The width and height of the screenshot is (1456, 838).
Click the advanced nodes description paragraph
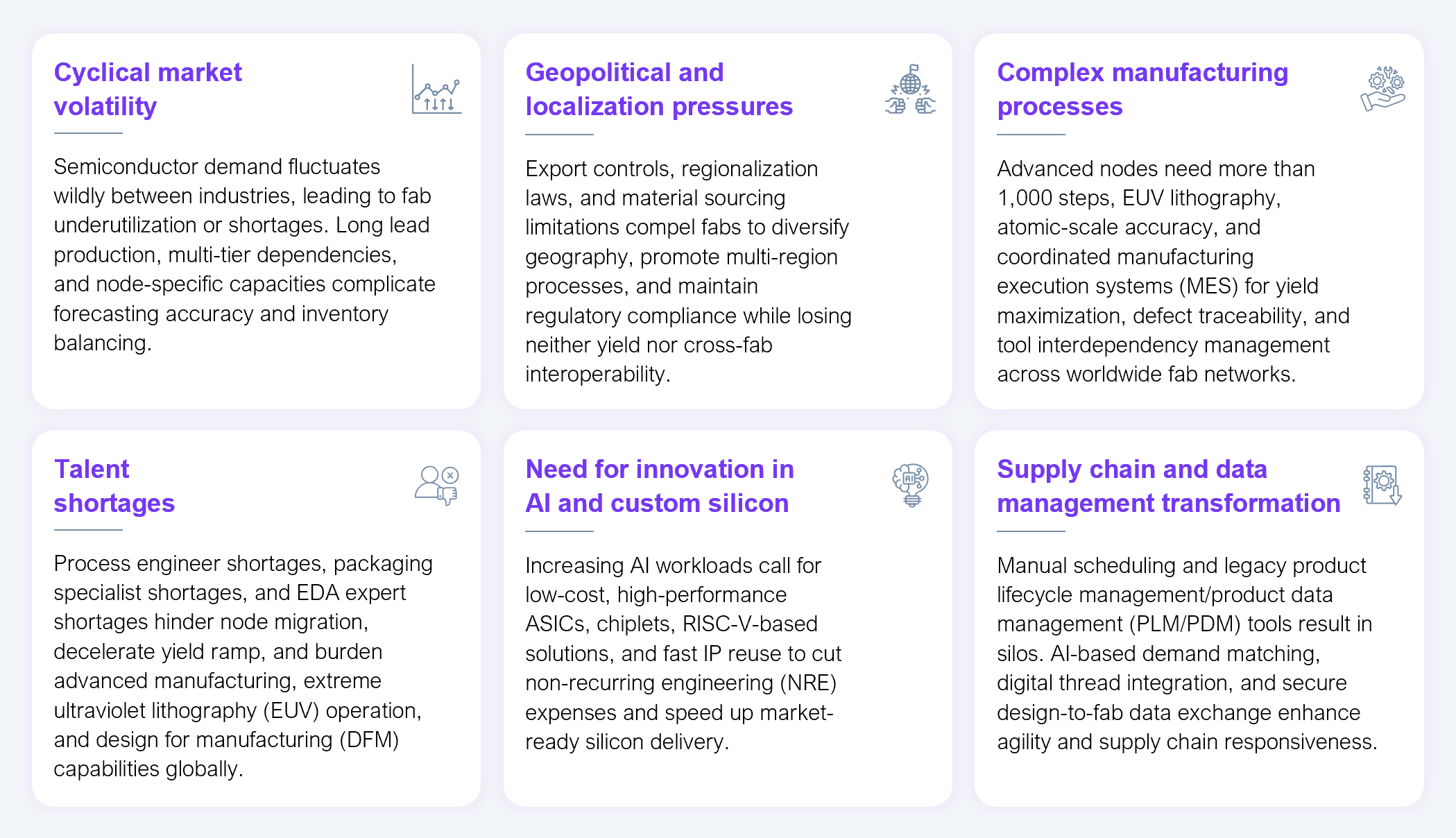coord(1172,271)
